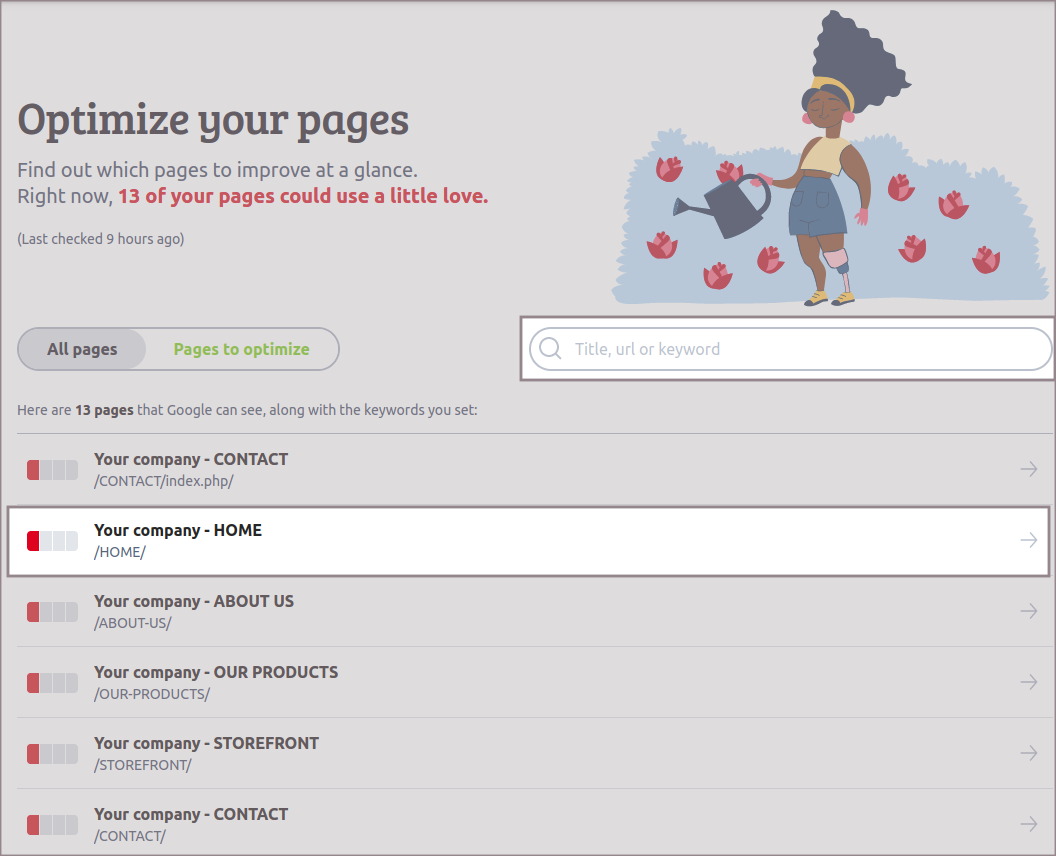Open the 'Your company - HOME' title
The width and height of the screenshot is (1056, 856).
click(178, 530)
